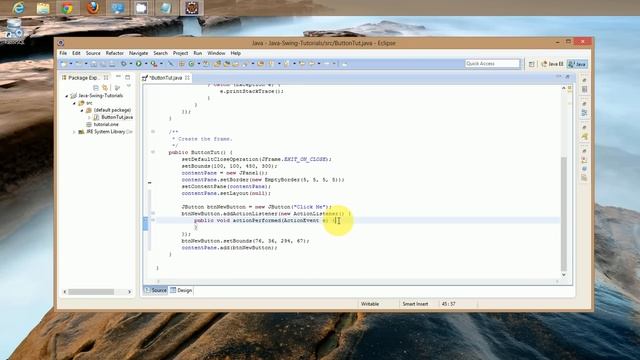This screenshot has height=360, width=640.
Task: Click the Back navigation arrow in toolbar
Action: tap(313, 64)
